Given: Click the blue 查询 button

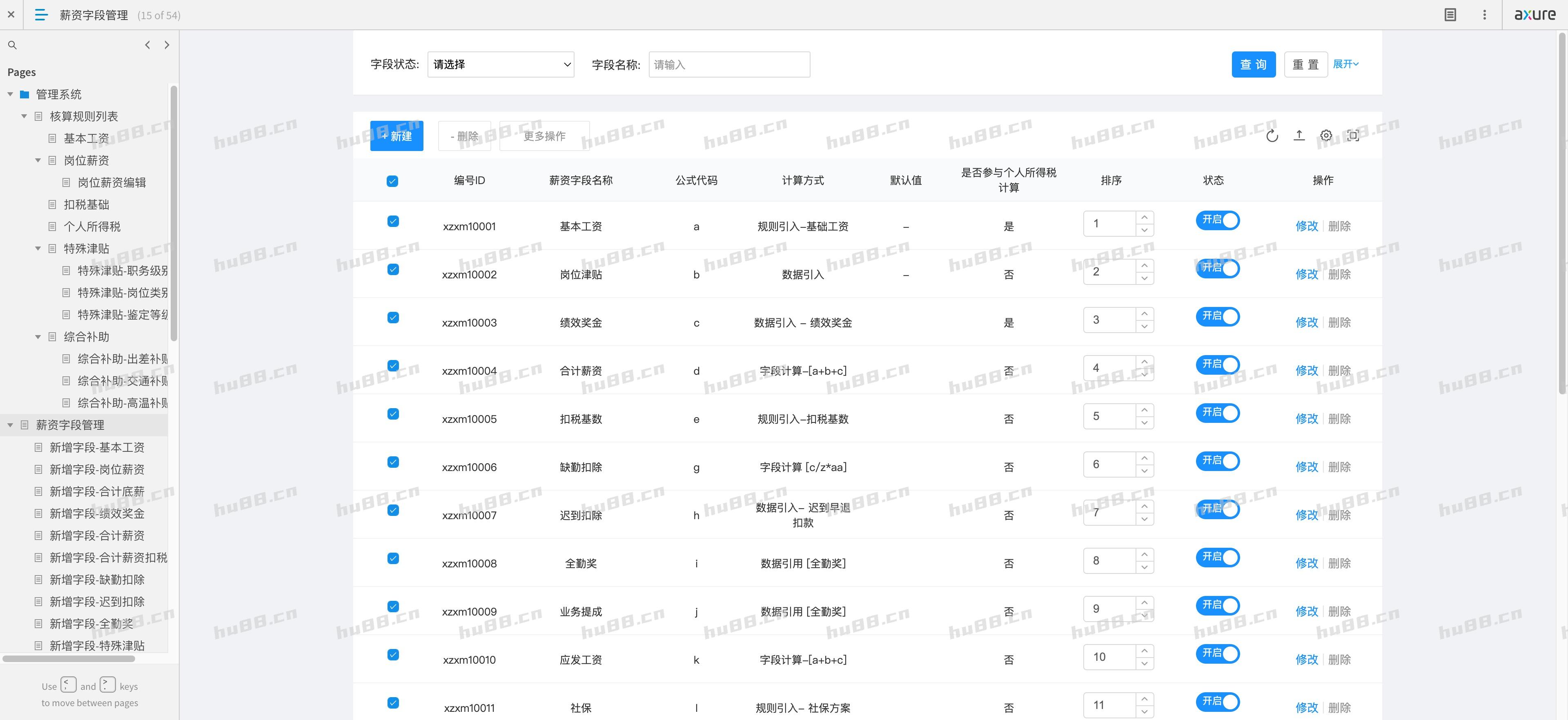Looking at the screenshot, I should (x=1253, y=64).
